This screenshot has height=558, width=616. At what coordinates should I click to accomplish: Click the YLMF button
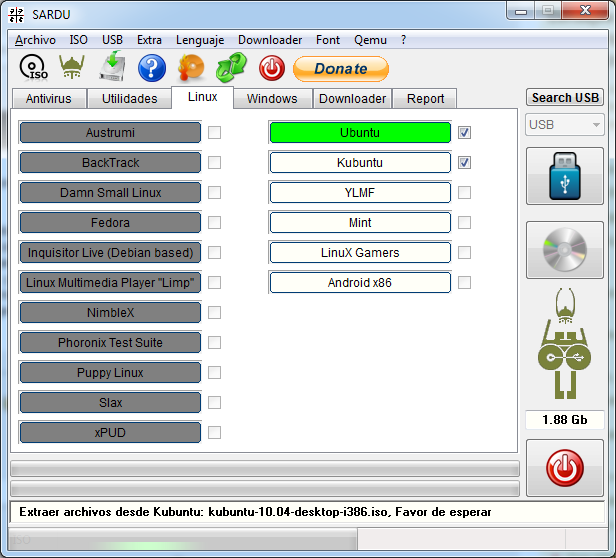(360, 193)
